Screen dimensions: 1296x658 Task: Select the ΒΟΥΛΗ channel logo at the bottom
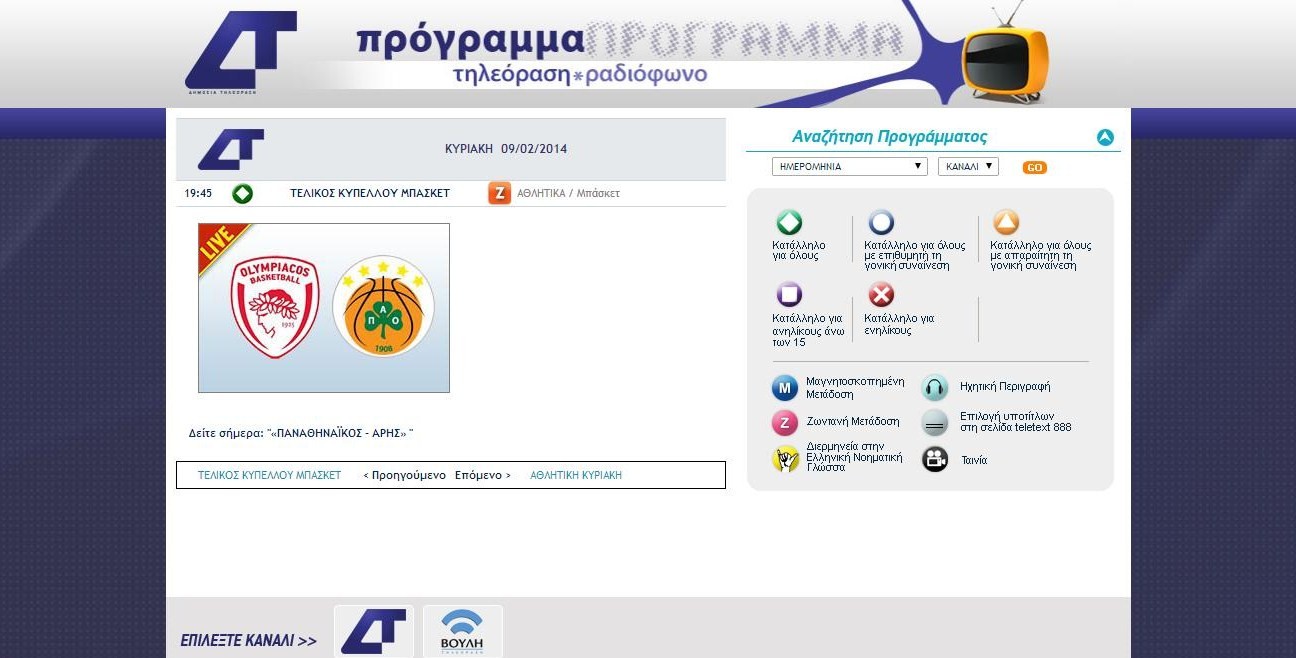[x=462, y=631]
